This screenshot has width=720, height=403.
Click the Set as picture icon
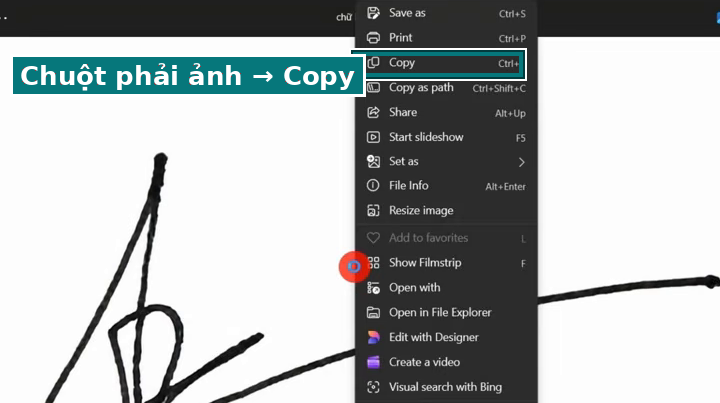[x=373, y=161]
